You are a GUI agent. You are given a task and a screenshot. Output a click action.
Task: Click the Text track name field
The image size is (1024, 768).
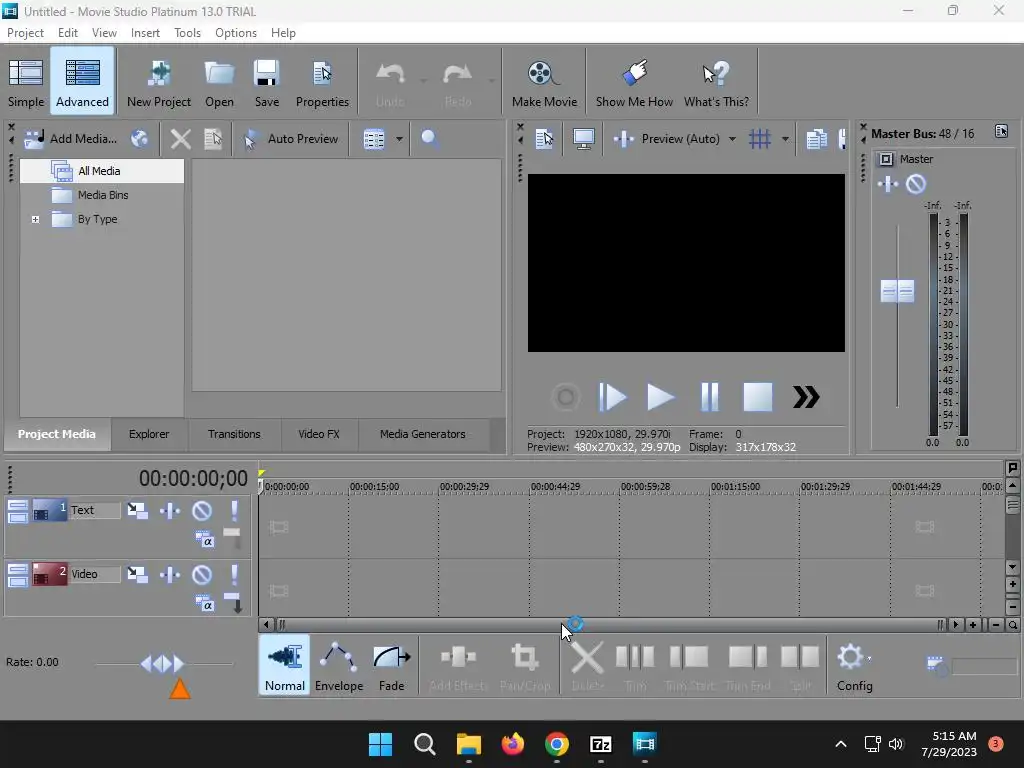point(95,510)
